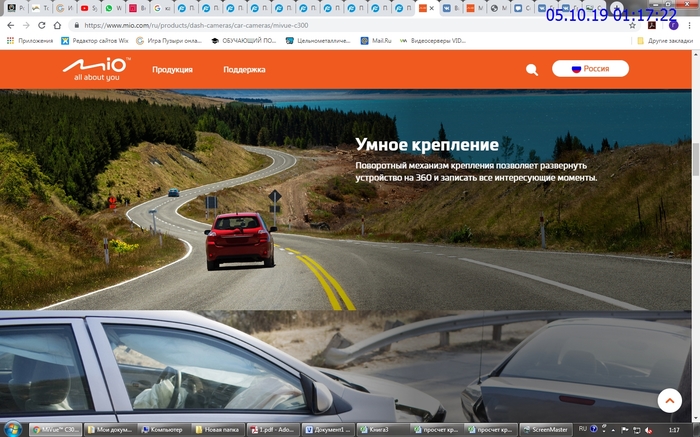Viewport: 700px width, 437px height.
Task: Open the Mail.Ru bookmark
Action: coord(375,41)
